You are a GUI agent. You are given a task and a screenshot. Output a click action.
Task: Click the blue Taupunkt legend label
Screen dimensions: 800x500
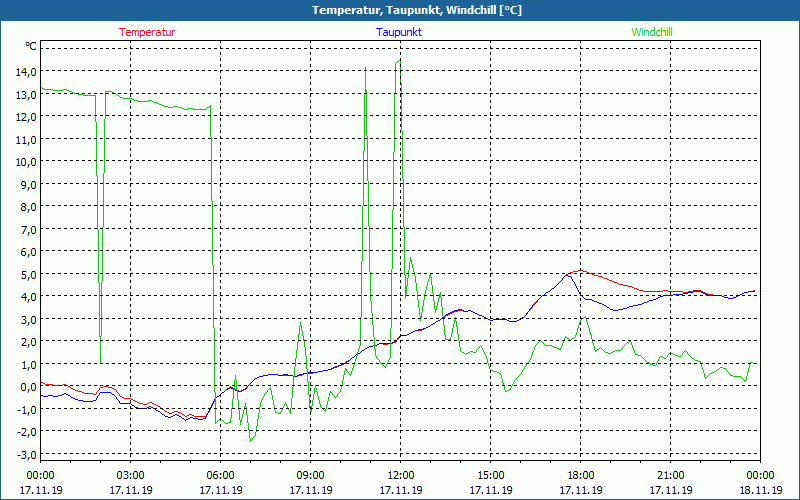coord(399,32)
